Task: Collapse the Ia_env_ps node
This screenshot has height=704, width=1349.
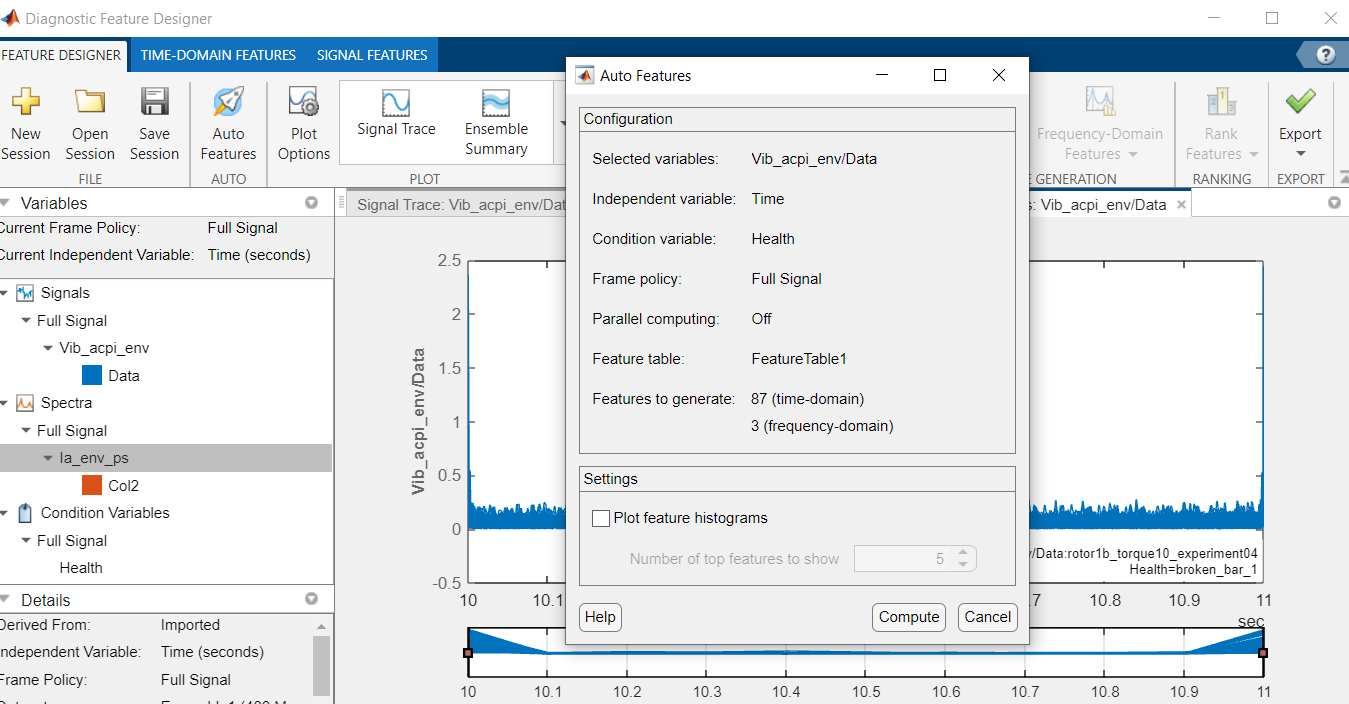Action: point(48,459)
